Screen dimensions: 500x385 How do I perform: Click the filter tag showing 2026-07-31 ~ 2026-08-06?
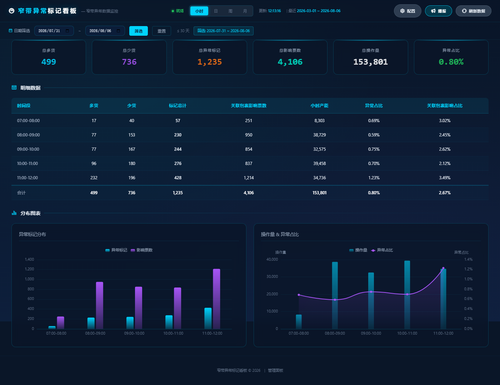[223, 31]
